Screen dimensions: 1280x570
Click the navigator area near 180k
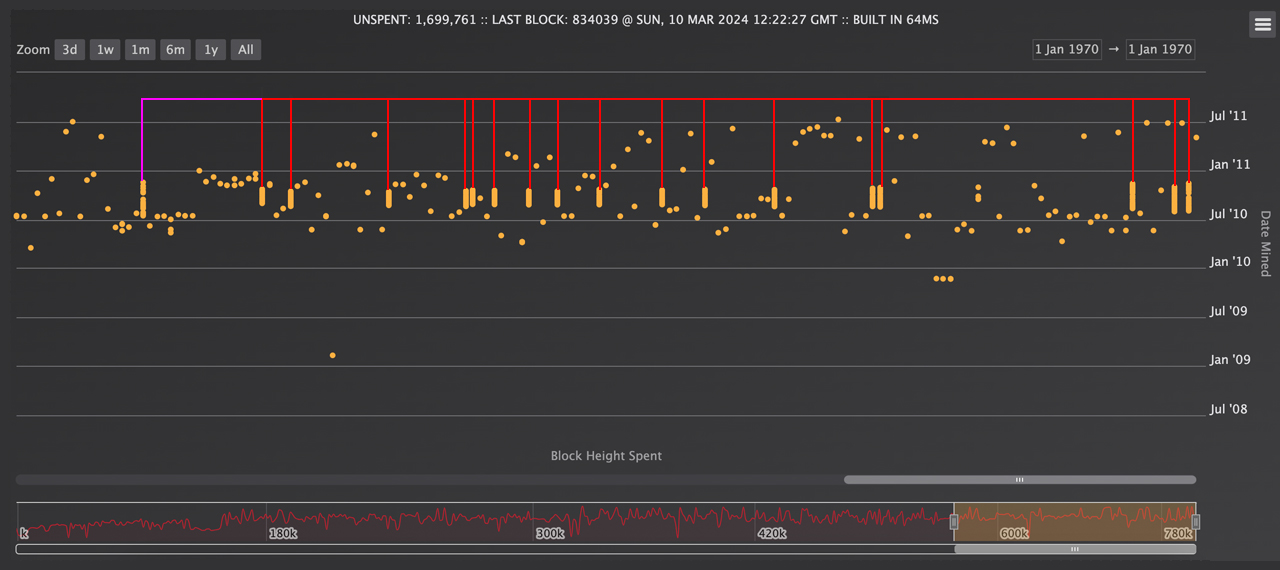point(283,522)
